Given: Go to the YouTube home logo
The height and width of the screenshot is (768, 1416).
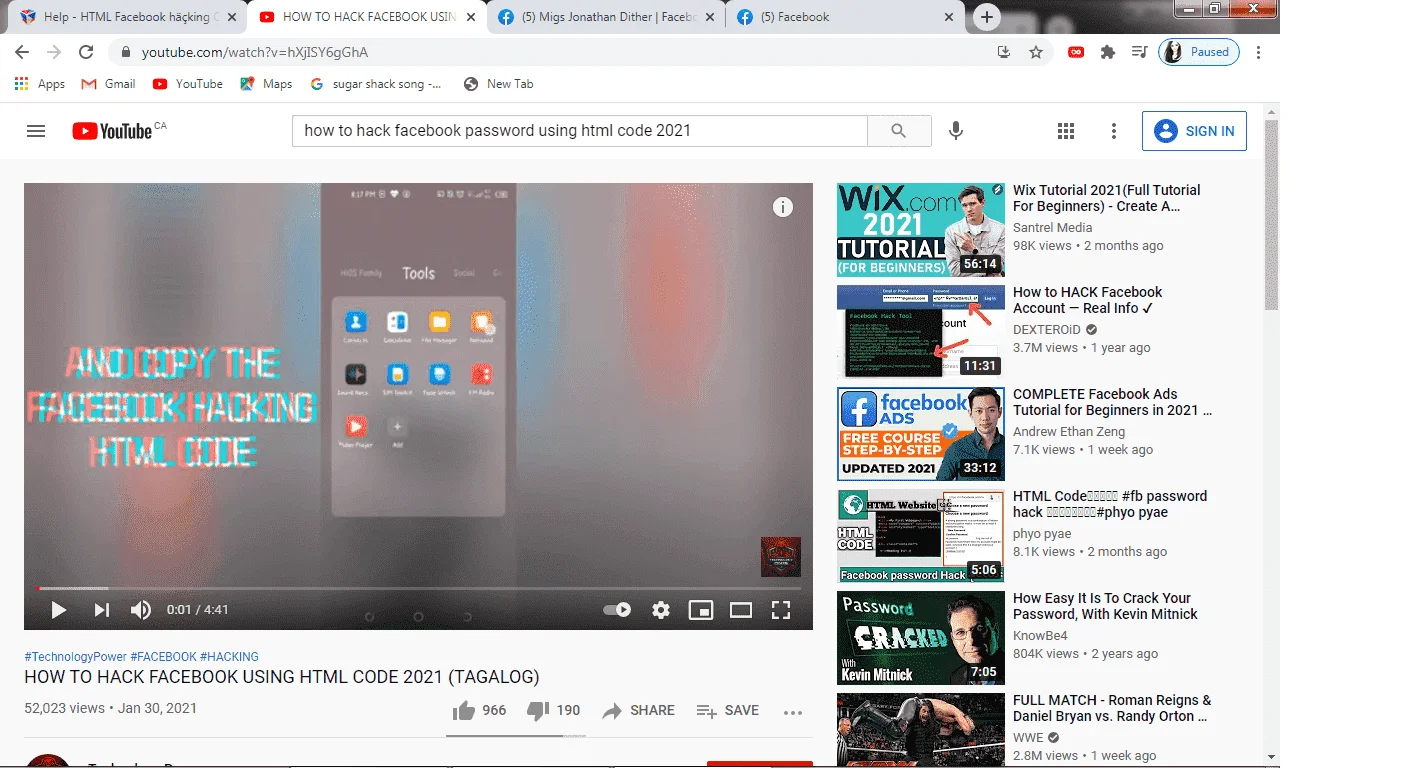Looking at the screenshot, I should coord(112,131).
